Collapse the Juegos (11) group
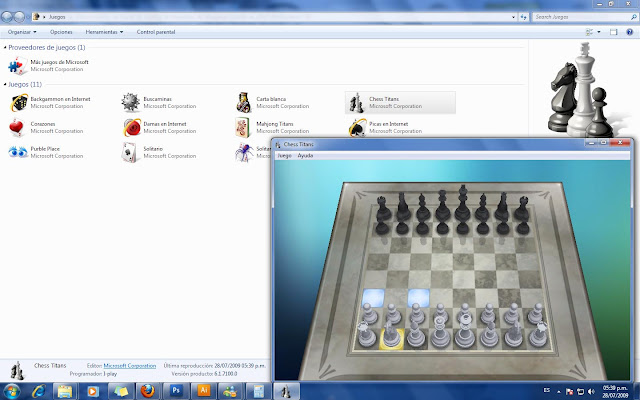The image size is (640, 400). [5, 84]
